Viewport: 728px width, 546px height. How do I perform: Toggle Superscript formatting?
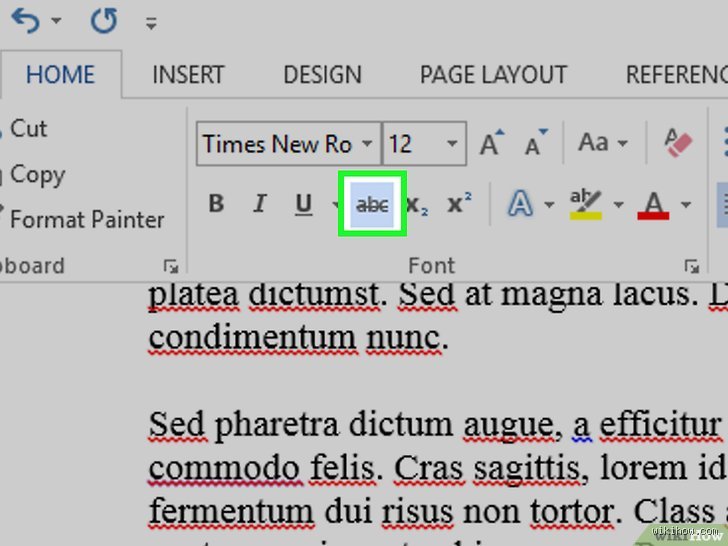point(459,203)
